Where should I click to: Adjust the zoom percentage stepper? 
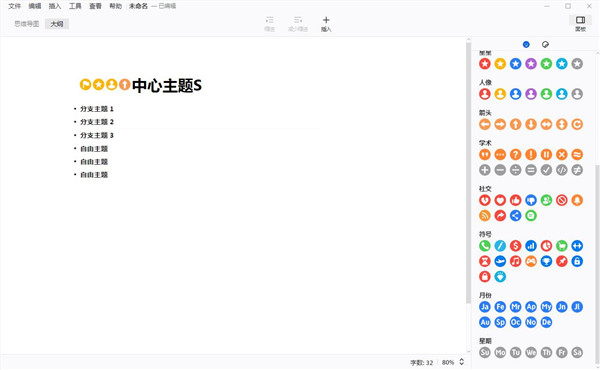click(461, 362)
